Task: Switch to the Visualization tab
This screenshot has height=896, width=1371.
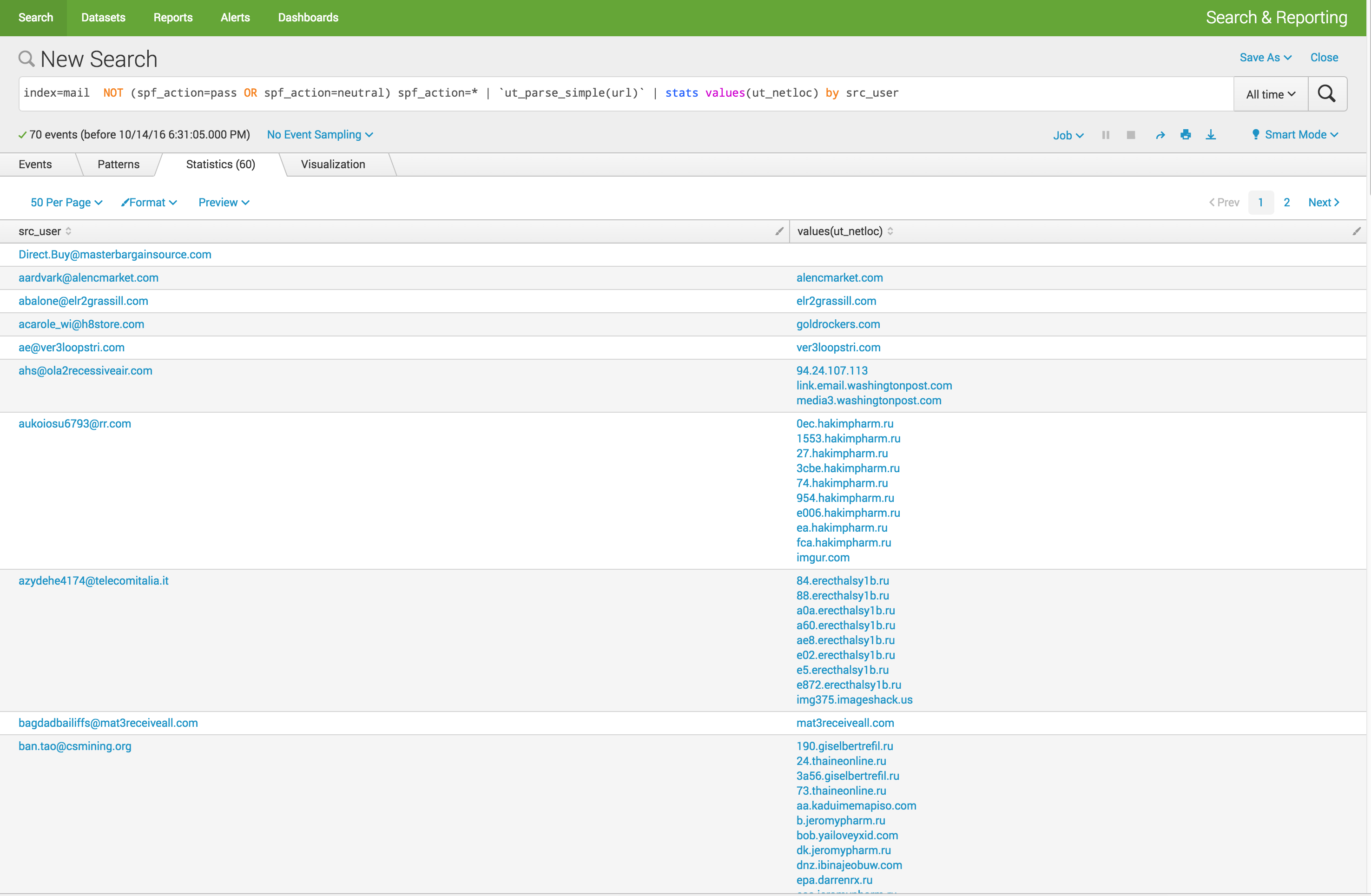Action: 332,164
